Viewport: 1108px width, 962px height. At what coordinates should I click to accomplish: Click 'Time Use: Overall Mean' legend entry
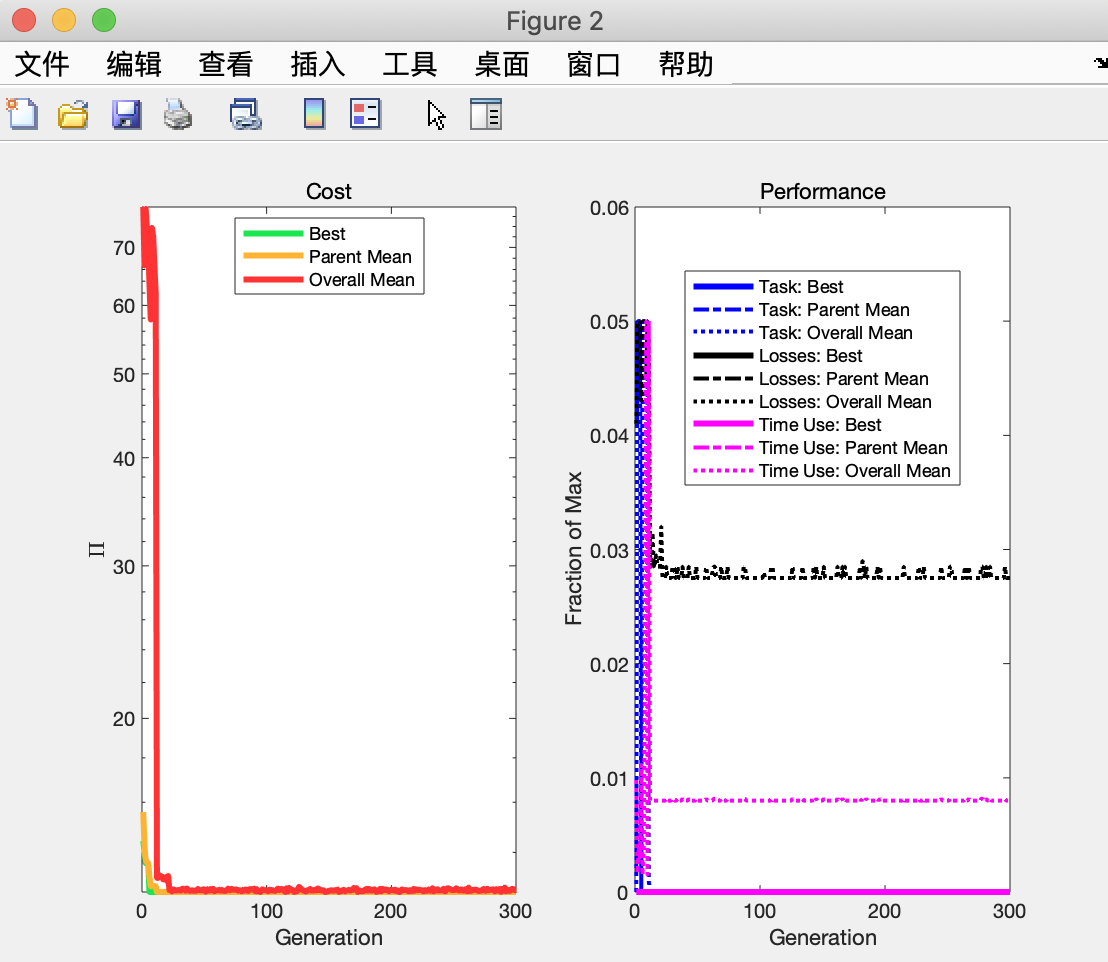[855, 471]
